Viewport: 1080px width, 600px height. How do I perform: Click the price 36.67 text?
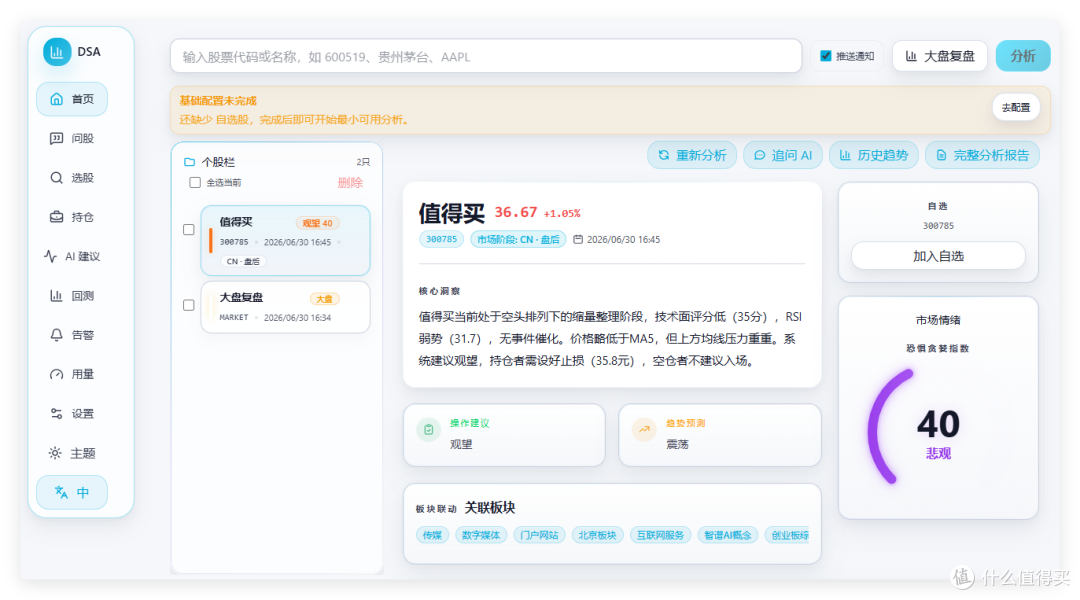click(516, 212)
